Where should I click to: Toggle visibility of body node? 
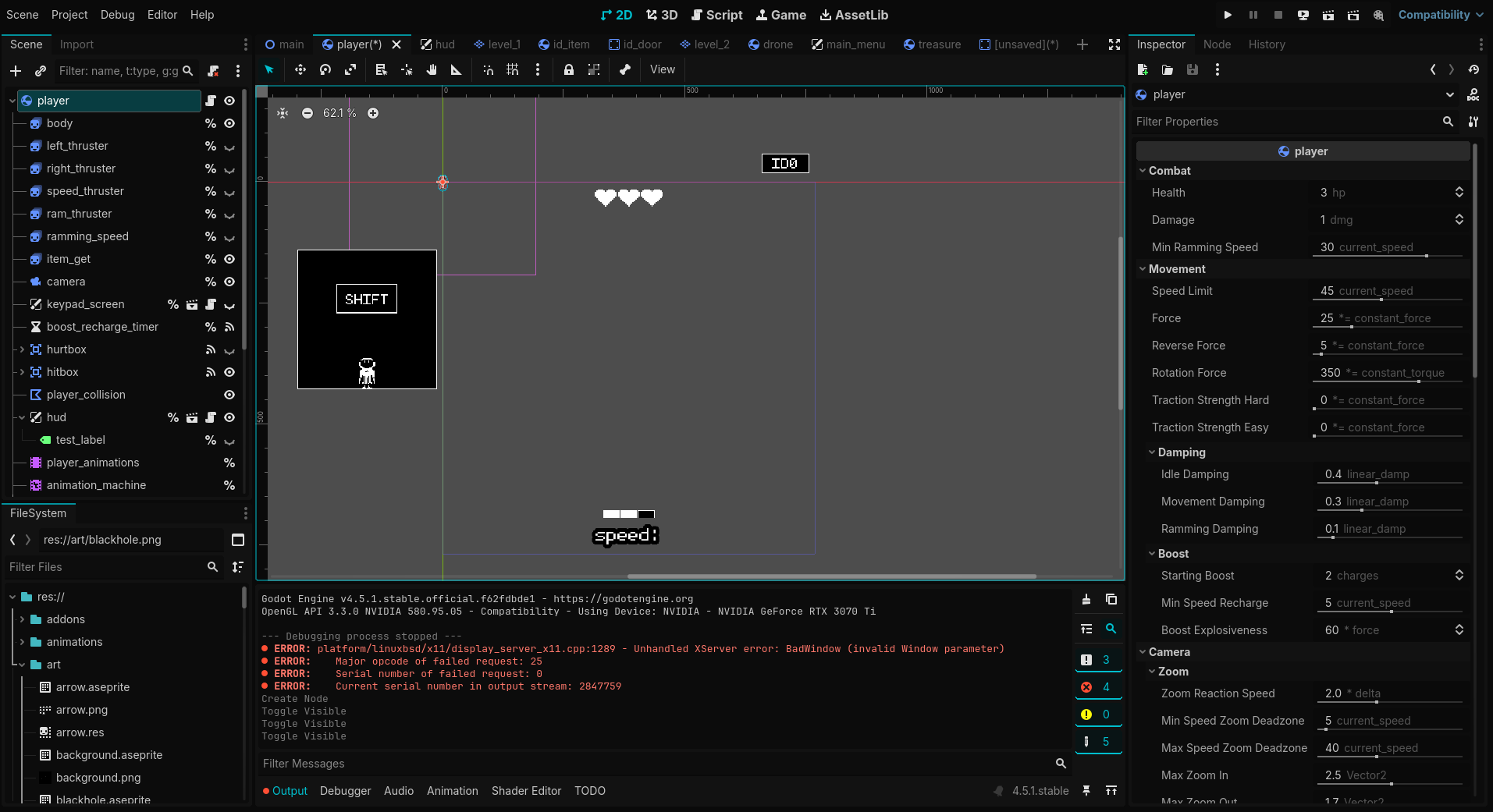pos(229,123)
